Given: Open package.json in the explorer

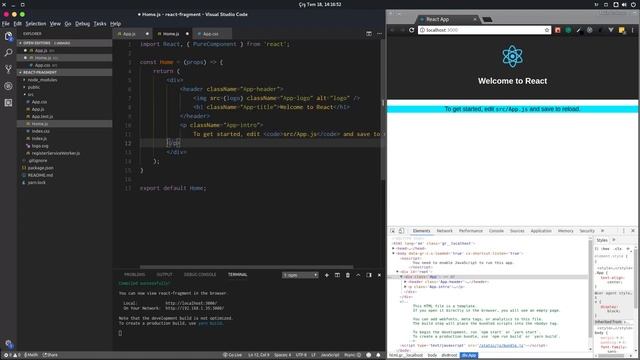Looking at the screenshot, I should (x=40, y=168).
